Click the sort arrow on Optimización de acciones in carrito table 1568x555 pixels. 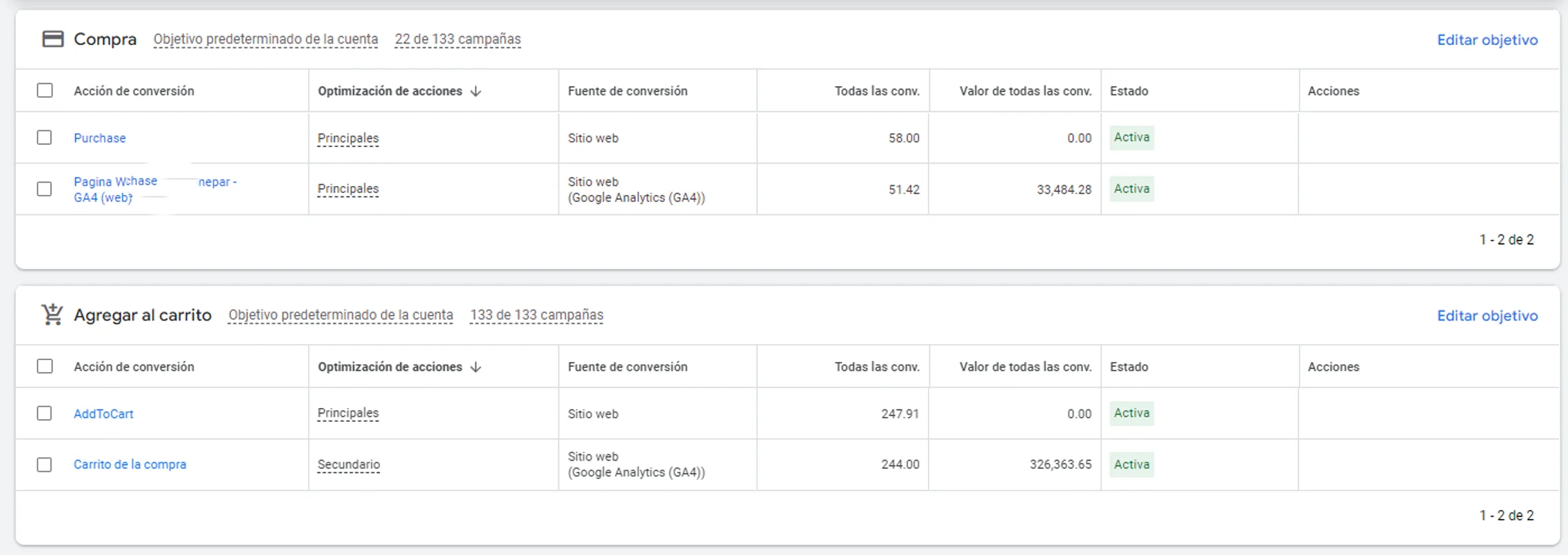[x=476, y=366]
